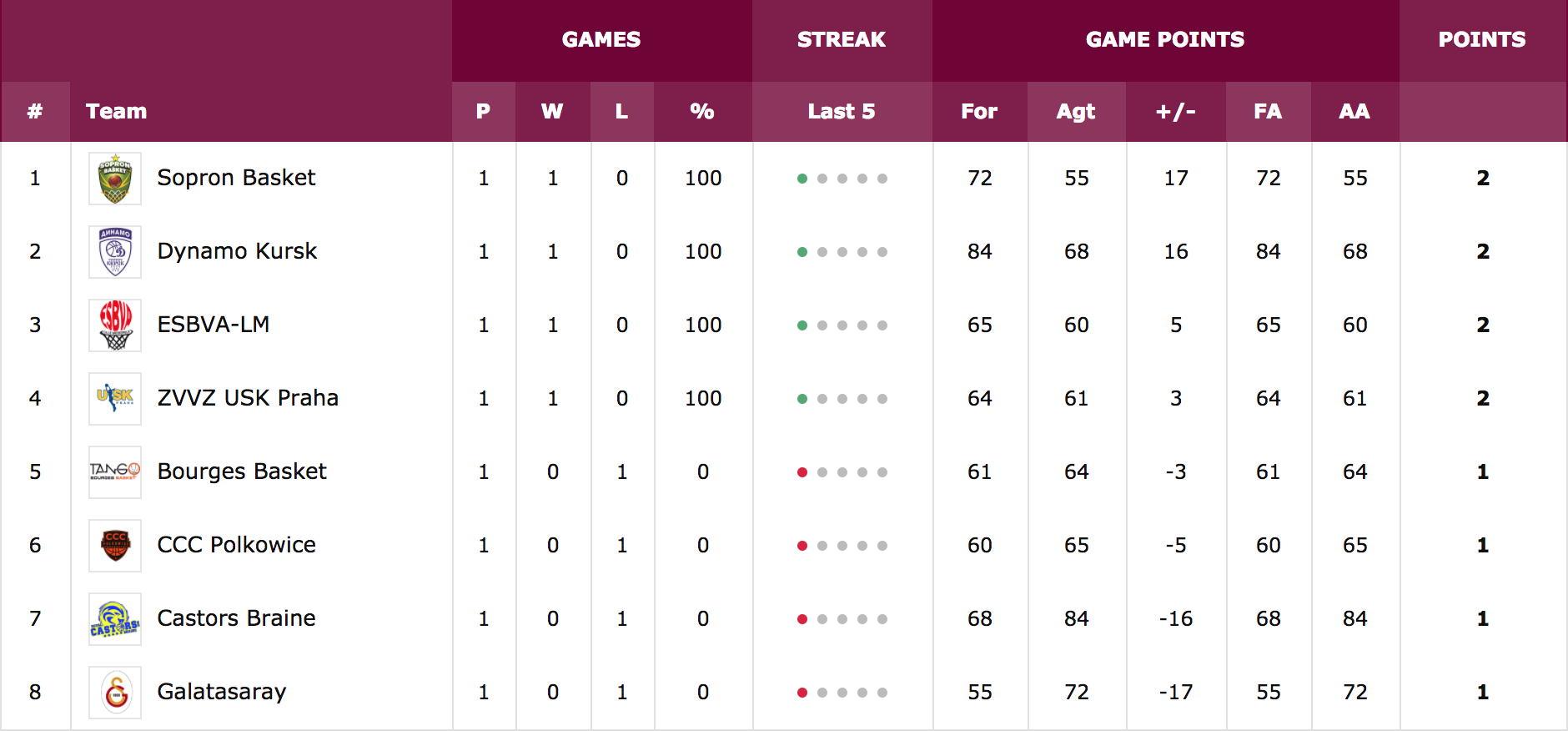
Task: Select the ZVVZ USK Praha logo
Action: tap(115, 399)
